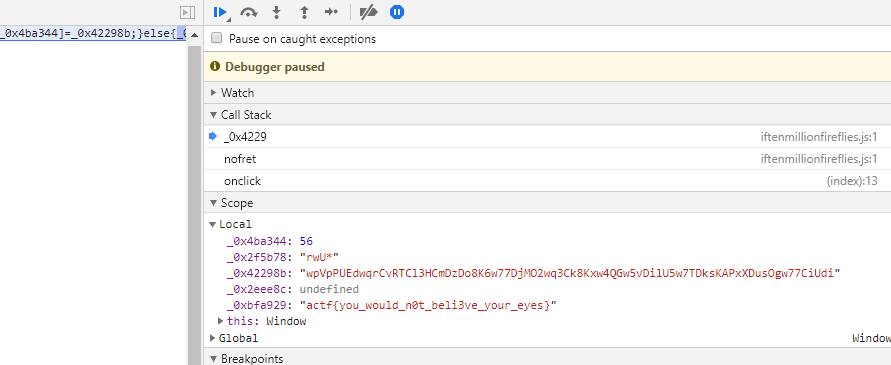891x365 pixels.
Task: Deactivate breakpoints icon
Action: click(x=369, y=12)
